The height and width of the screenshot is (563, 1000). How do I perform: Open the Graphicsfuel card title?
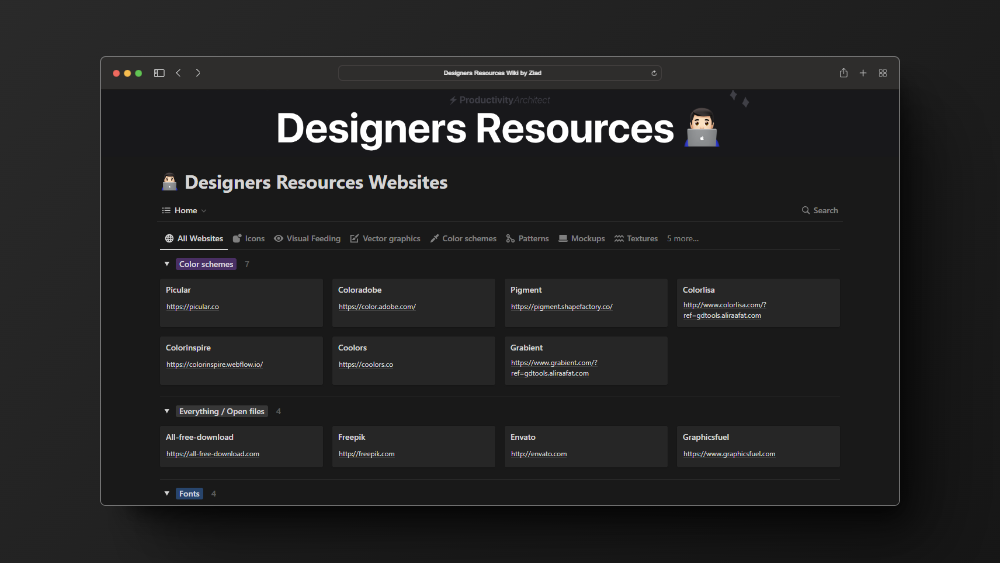coord(705,437)
